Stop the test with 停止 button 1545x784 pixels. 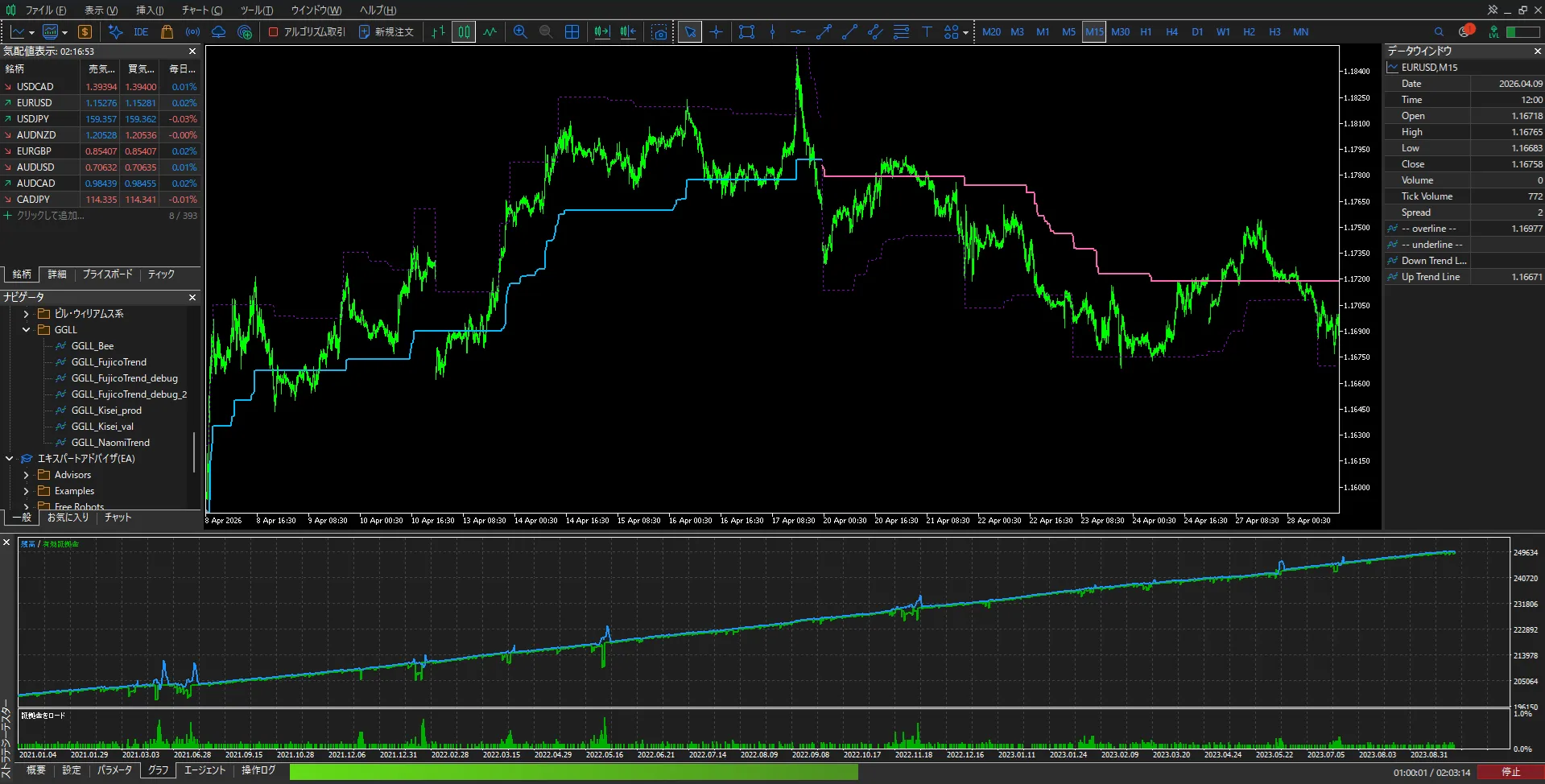(1510, 772)
